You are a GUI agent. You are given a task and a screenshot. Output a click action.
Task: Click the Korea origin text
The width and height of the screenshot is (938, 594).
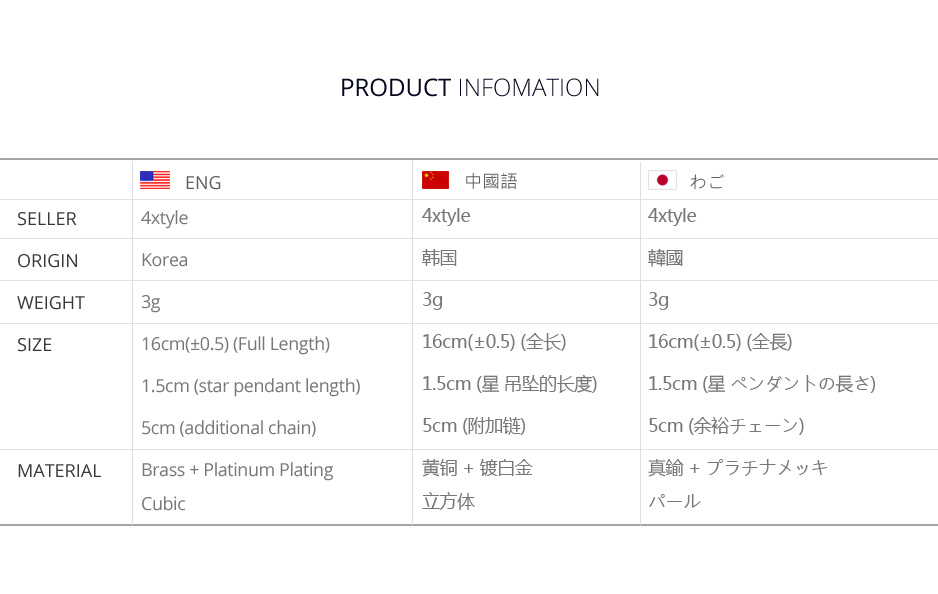point(164,260)
